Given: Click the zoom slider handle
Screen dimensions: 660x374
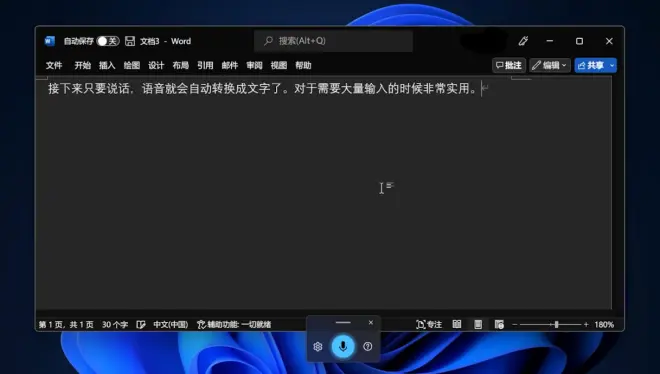Looking at the screenshot, I should [556, 324].
